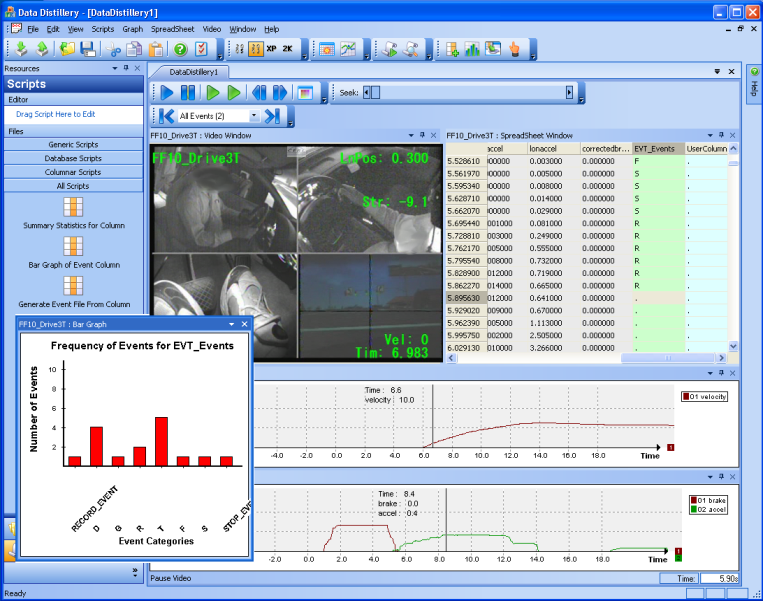Click the line graph icon in toolbar
The image size is (763, 601).
348,49
